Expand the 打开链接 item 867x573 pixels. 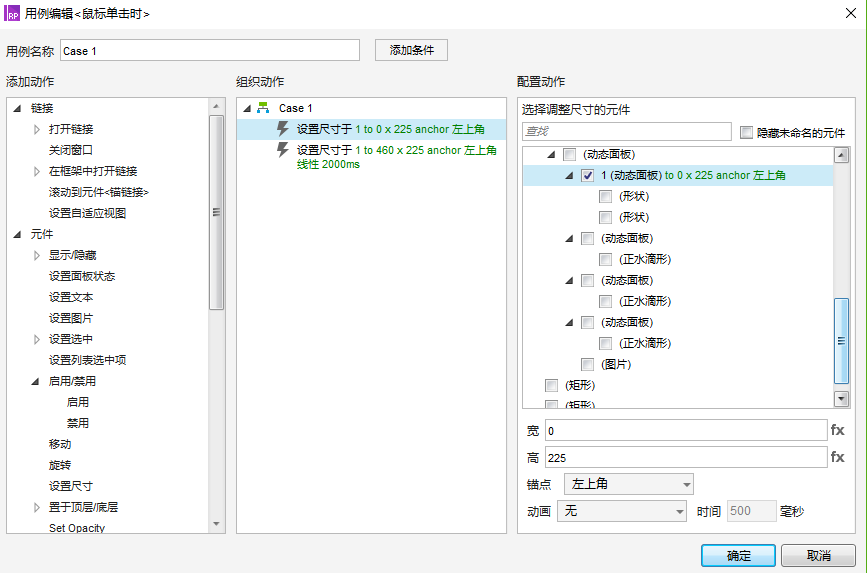36,129
